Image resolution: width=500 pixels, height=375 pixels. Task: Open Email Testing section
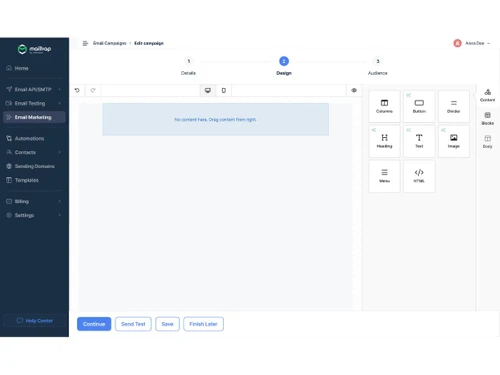(x=34, y=103)
